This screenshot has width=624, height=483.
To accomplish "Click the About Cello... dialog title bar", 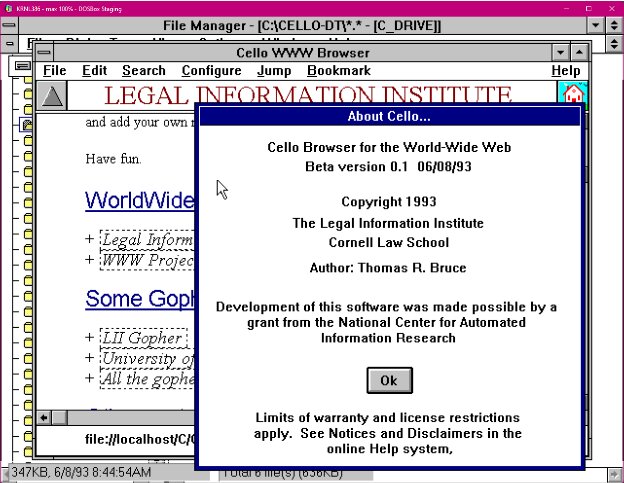I will pyautogui.click(x=389, y=117).
